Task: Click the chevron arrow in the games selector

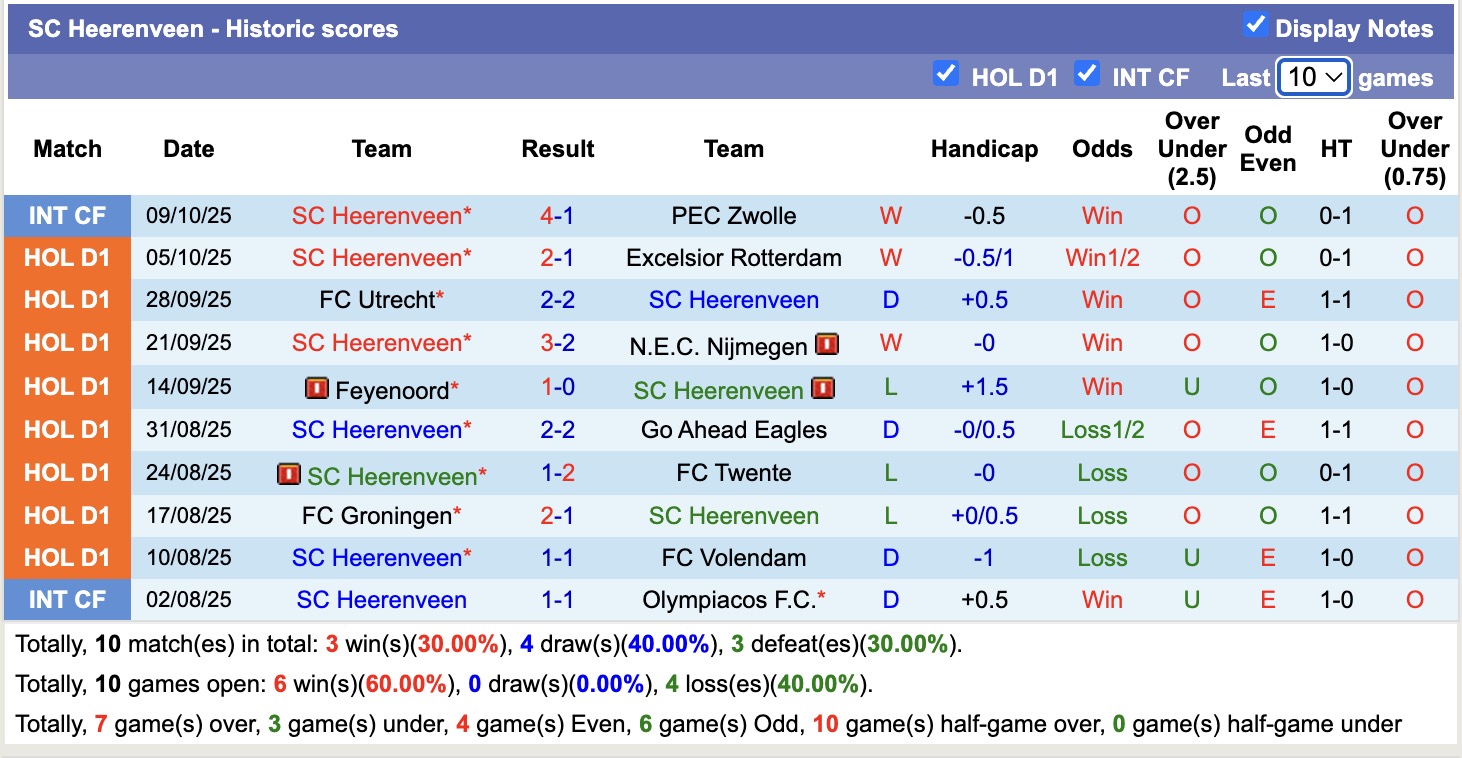Action: [1336, 76]
